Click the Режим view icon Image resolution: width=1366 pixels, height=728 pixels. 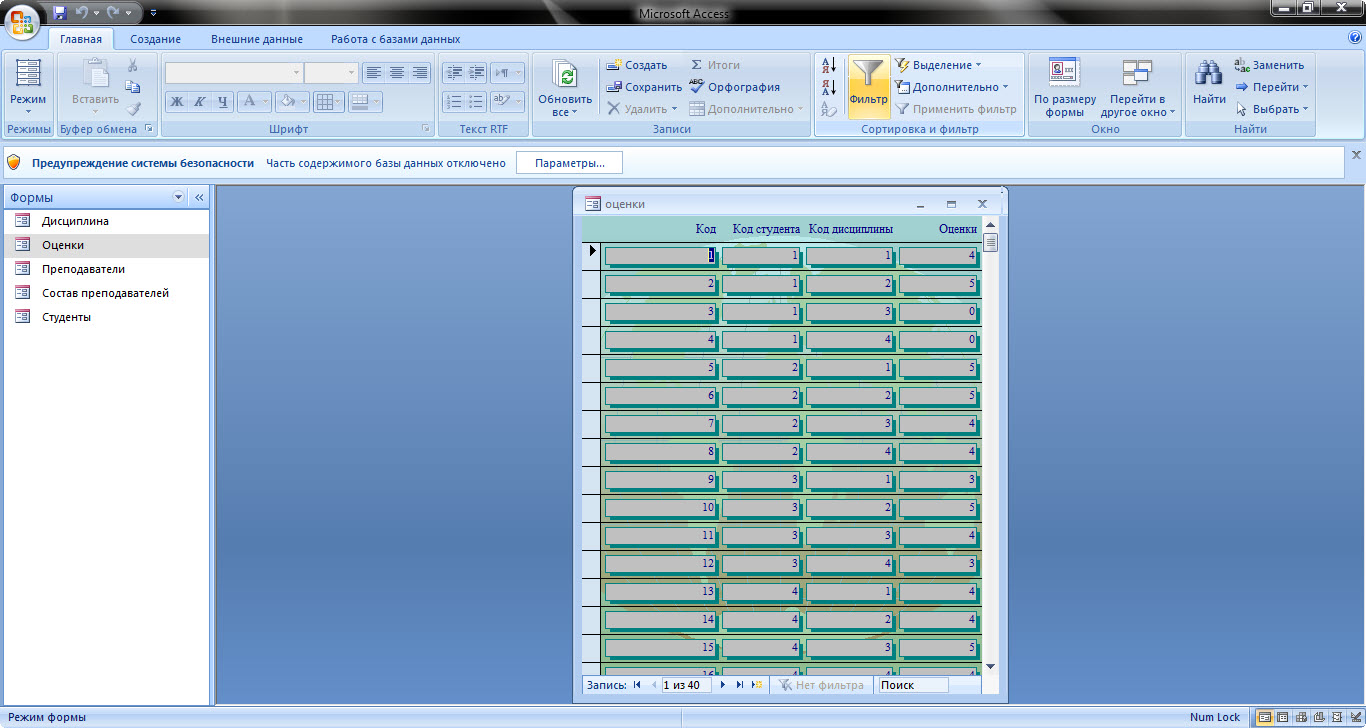28,75
